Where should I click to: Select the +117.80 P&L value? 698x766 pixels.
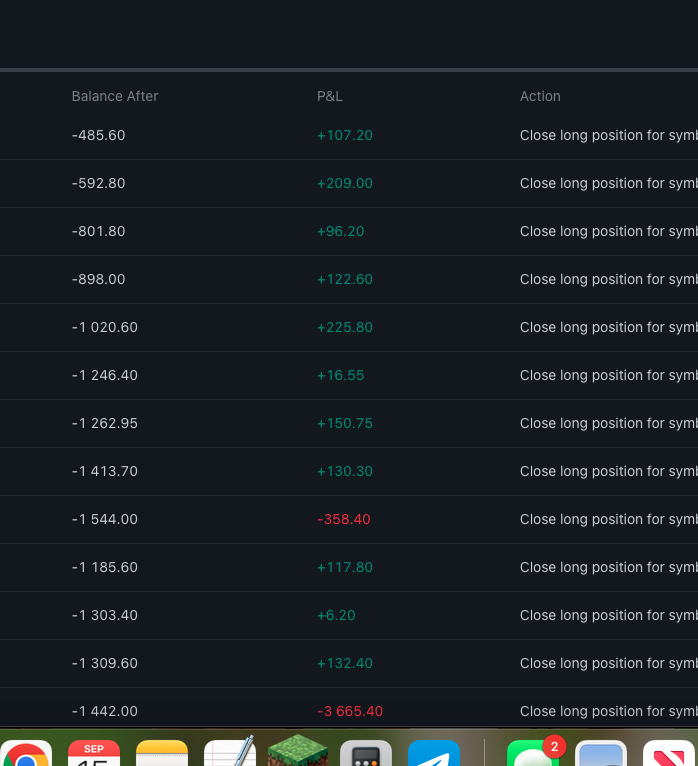pos(345,567)
